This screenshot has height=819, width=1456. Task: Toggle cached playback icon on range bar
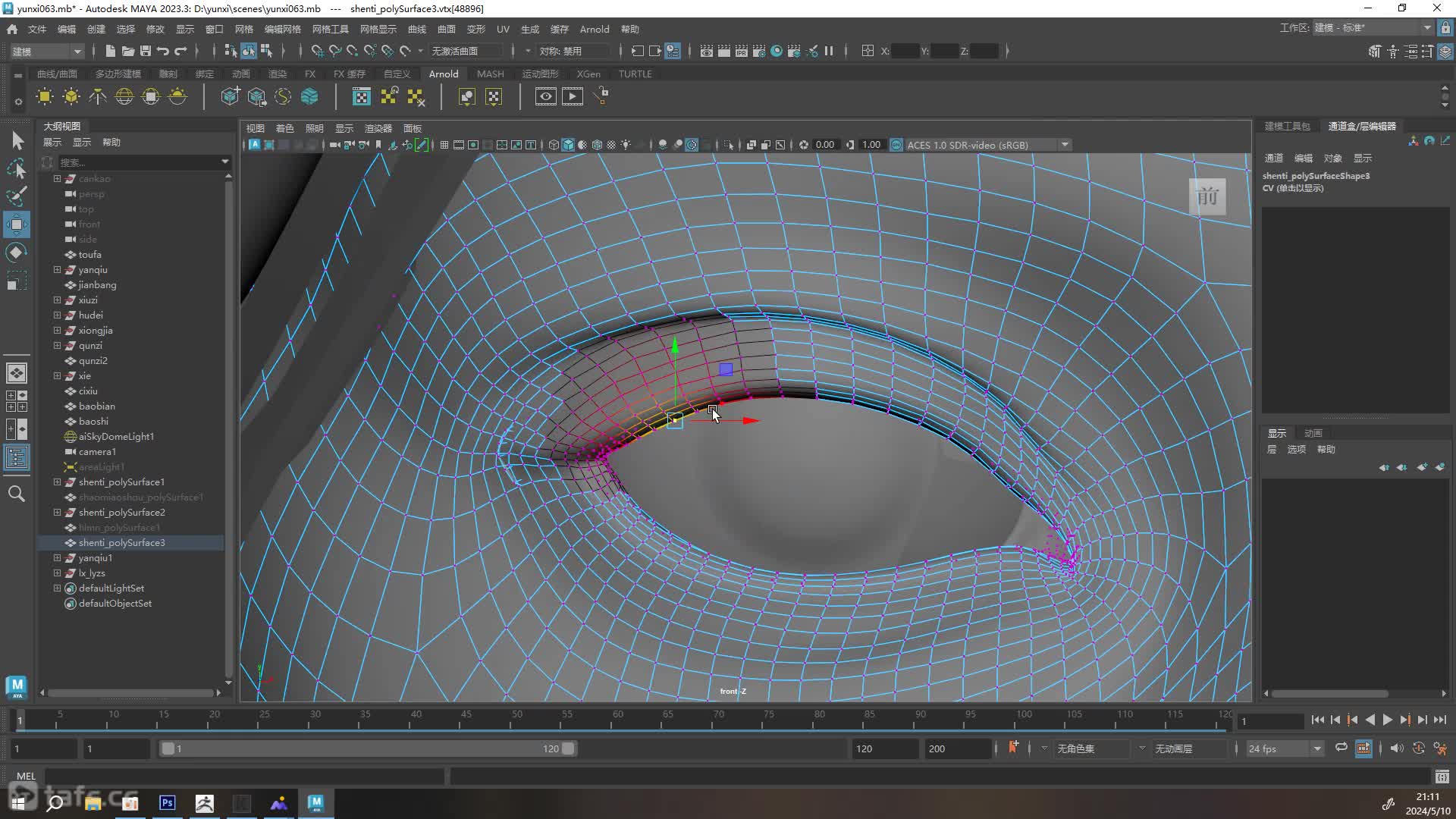1363,748
